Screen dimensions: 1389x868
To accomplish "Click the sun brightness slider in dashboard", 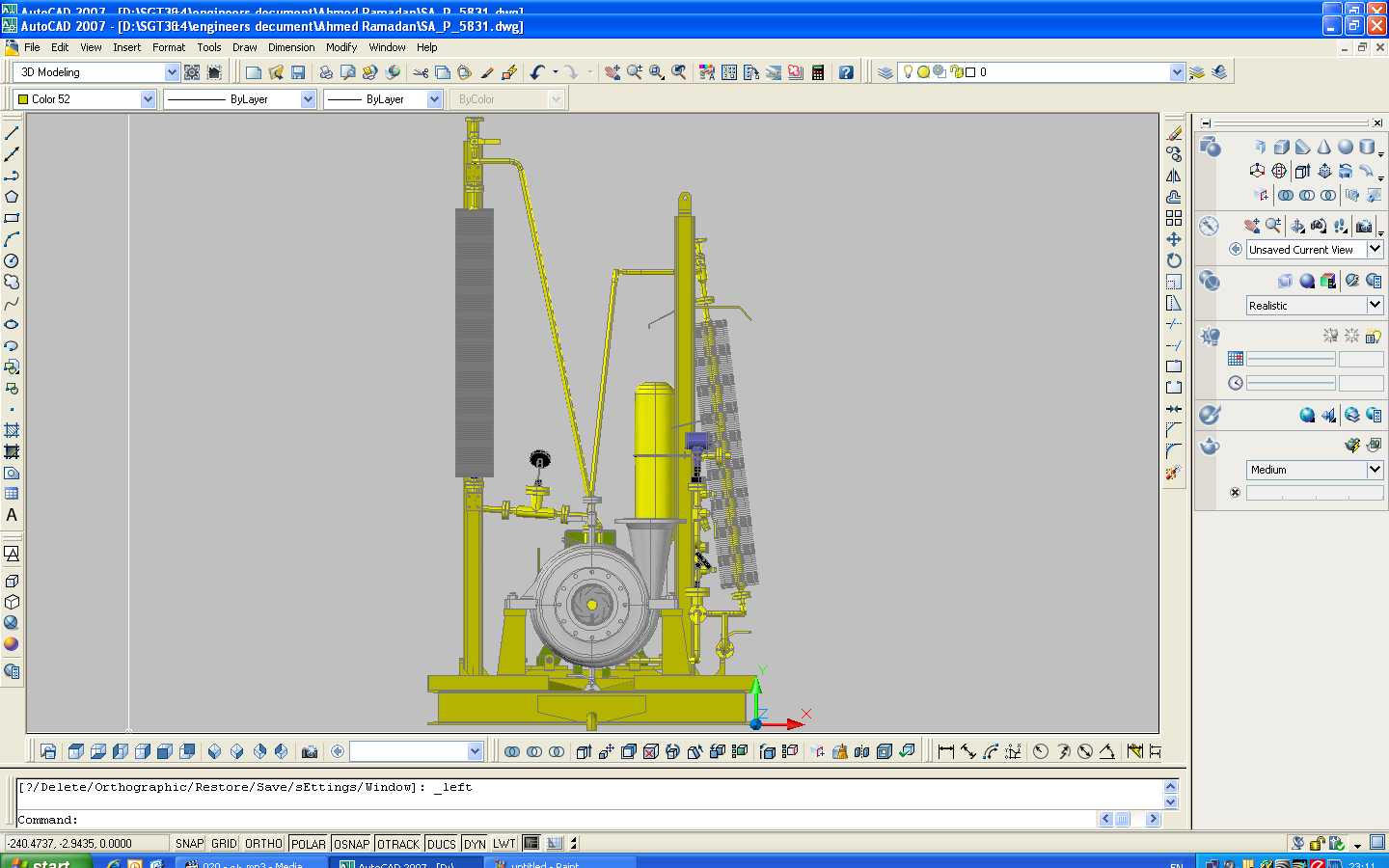I will (1291, 359).
